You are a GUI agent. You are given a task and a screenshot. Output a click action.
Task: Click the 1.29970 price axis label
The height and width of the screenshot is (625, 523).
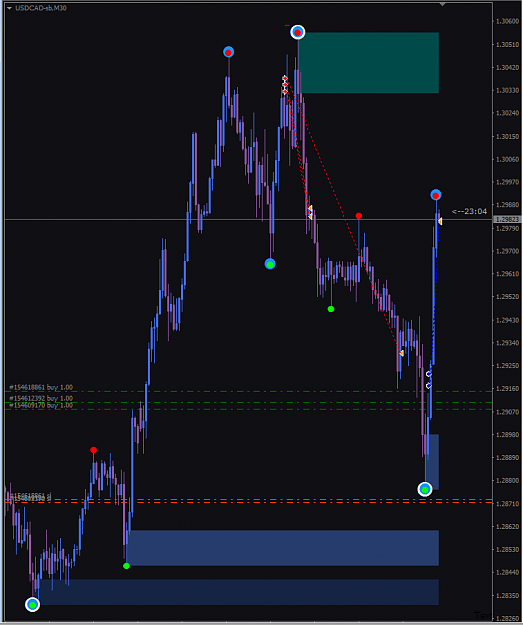pos(507,182)
